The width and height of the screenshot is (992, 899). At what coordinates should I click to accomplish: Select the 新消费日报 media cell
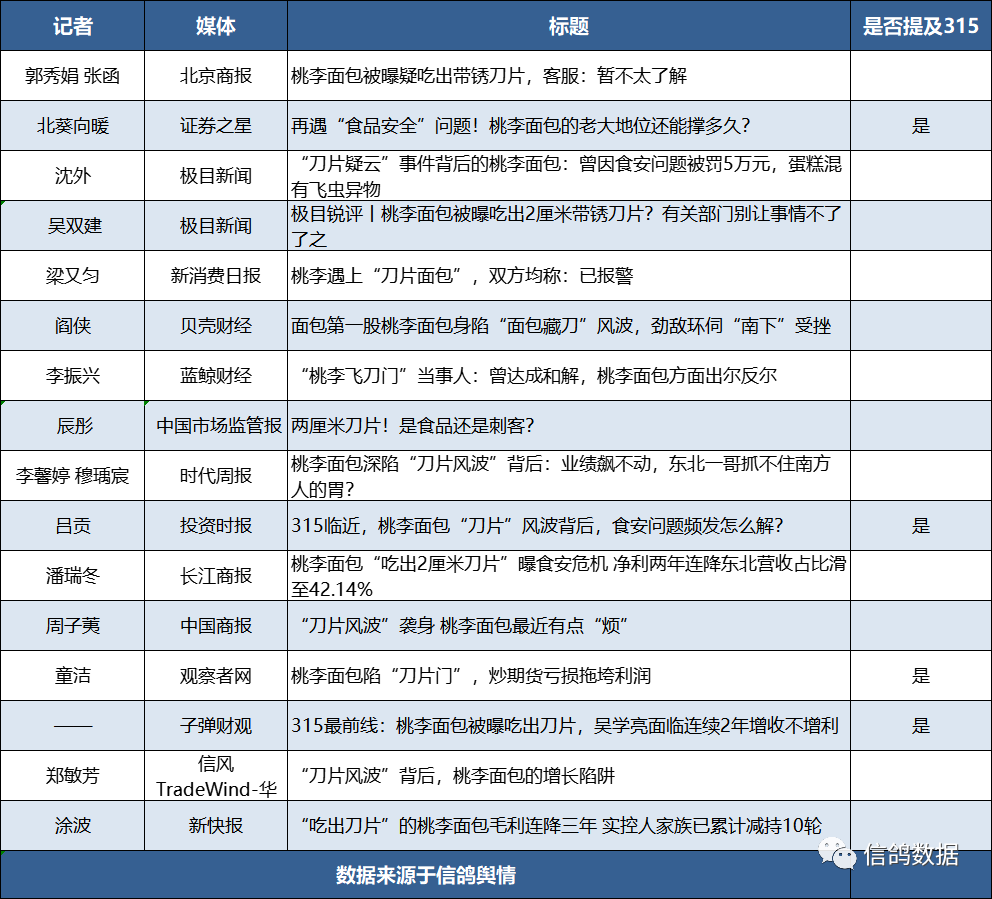pos(216,276)
